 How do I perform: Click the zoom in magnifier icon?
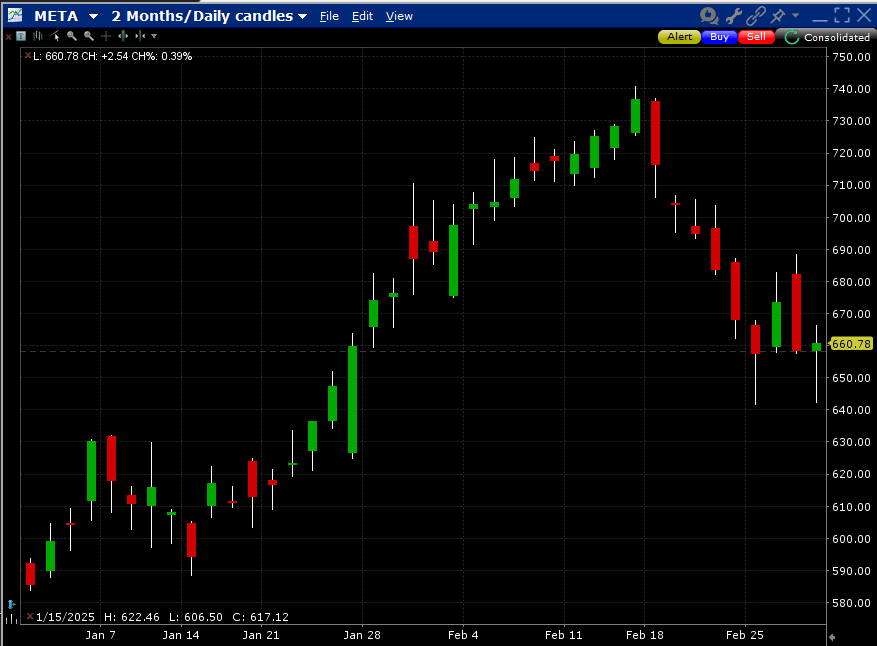(72, 36)
